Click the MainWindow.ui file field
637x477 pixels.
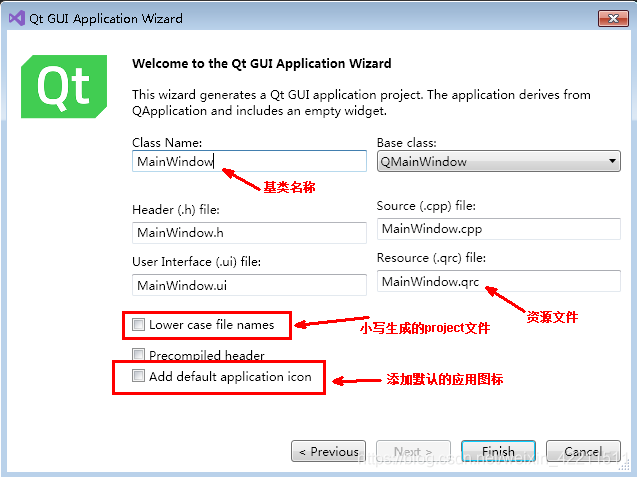(x=249, y=285)
